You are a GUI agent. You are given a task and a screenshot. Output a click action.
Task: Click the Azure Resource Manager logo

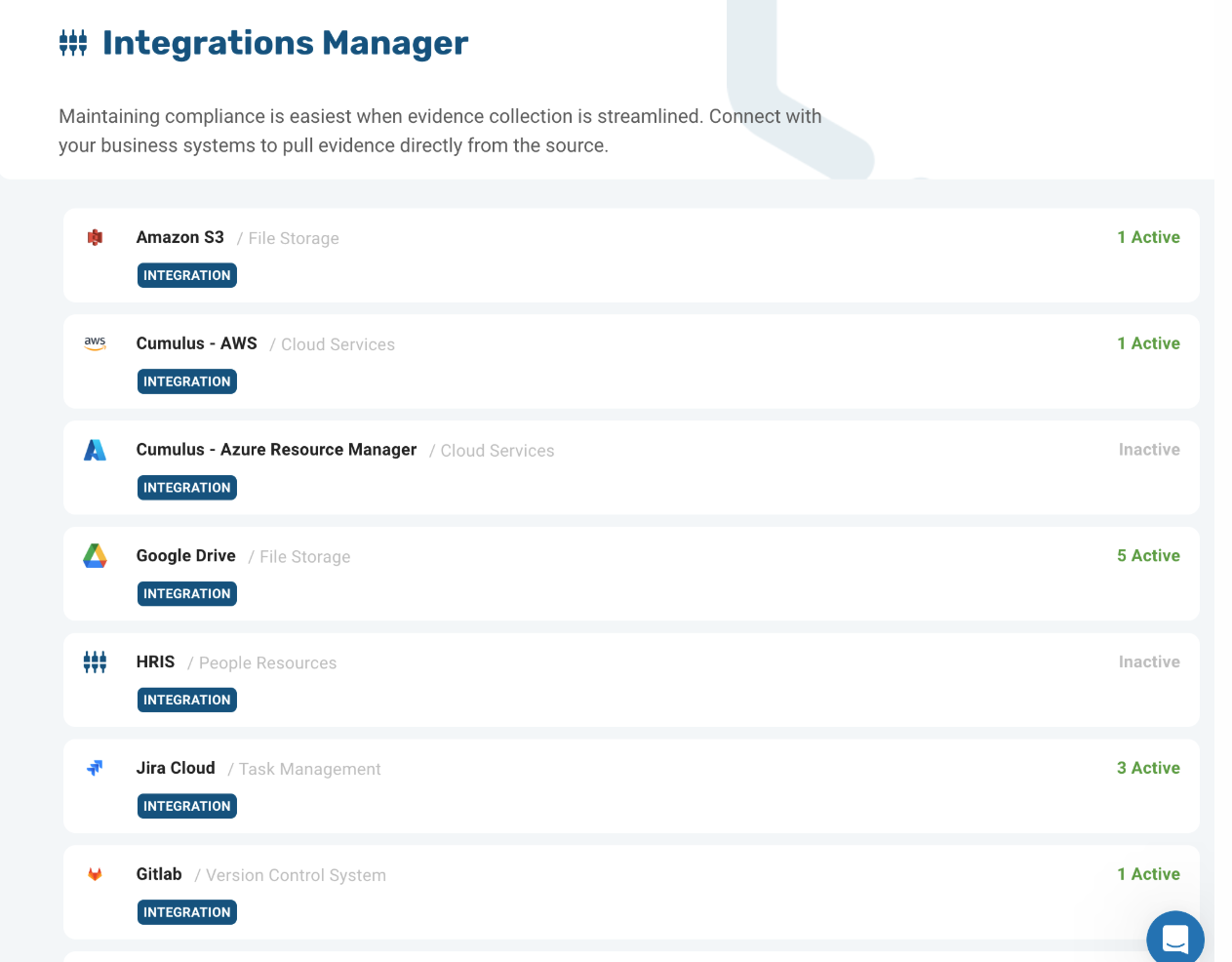coord(95,449)
